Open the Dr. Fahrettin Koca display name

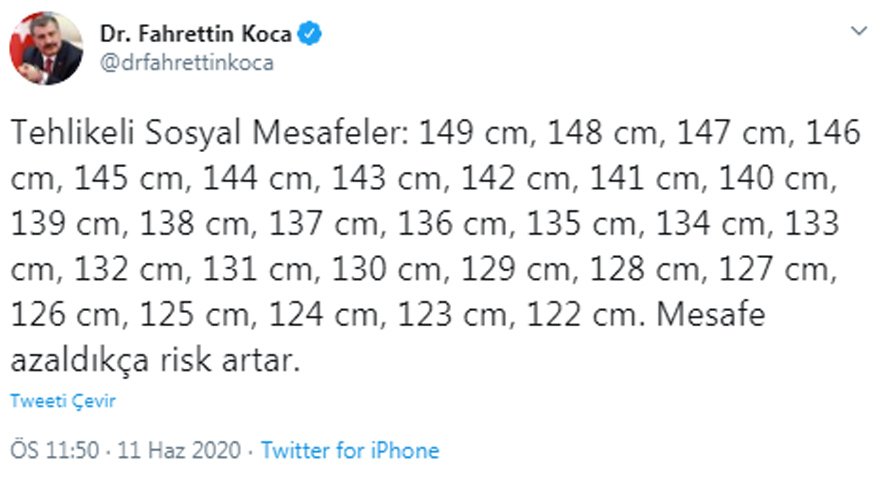coord(196,34)
